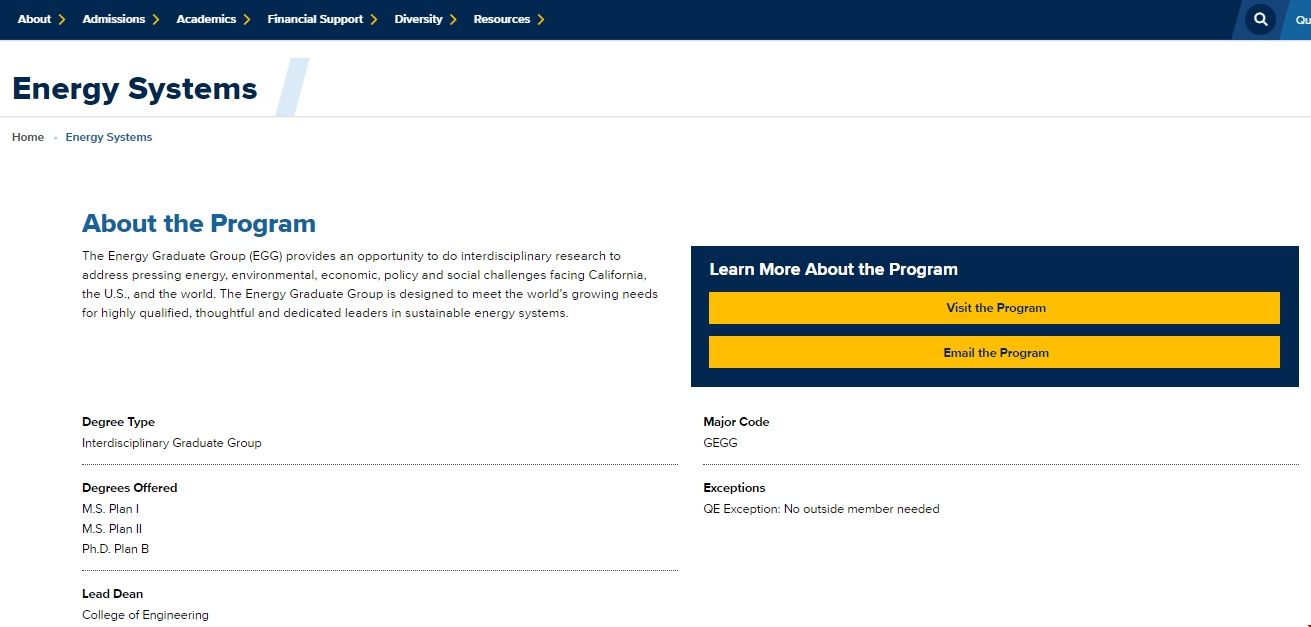Open the partially visible Quick links item

point(1301,20)
